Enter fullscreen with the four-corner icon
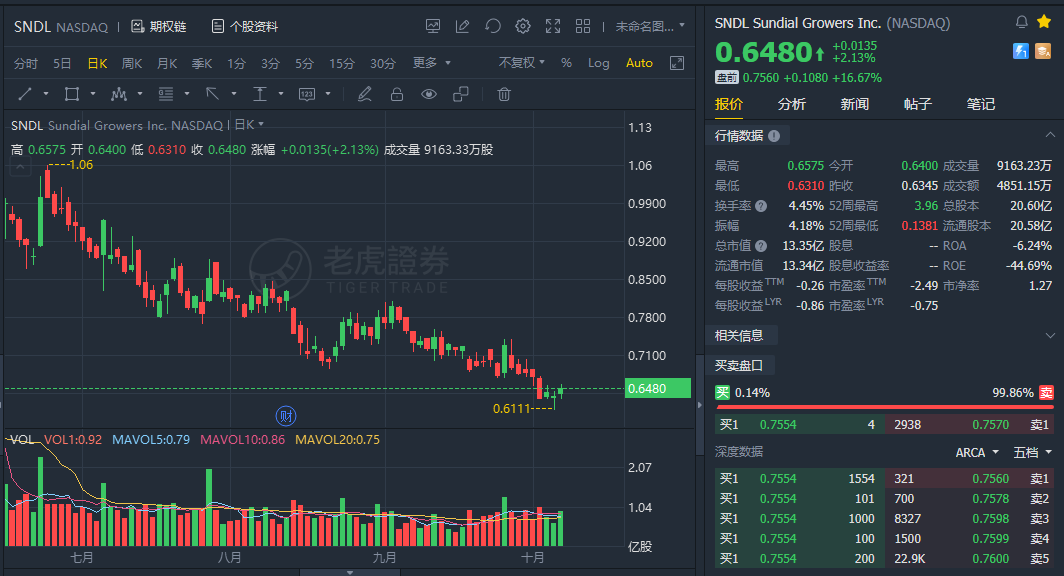The width and height of the screenshot is (1064, 576). point(553,26)
